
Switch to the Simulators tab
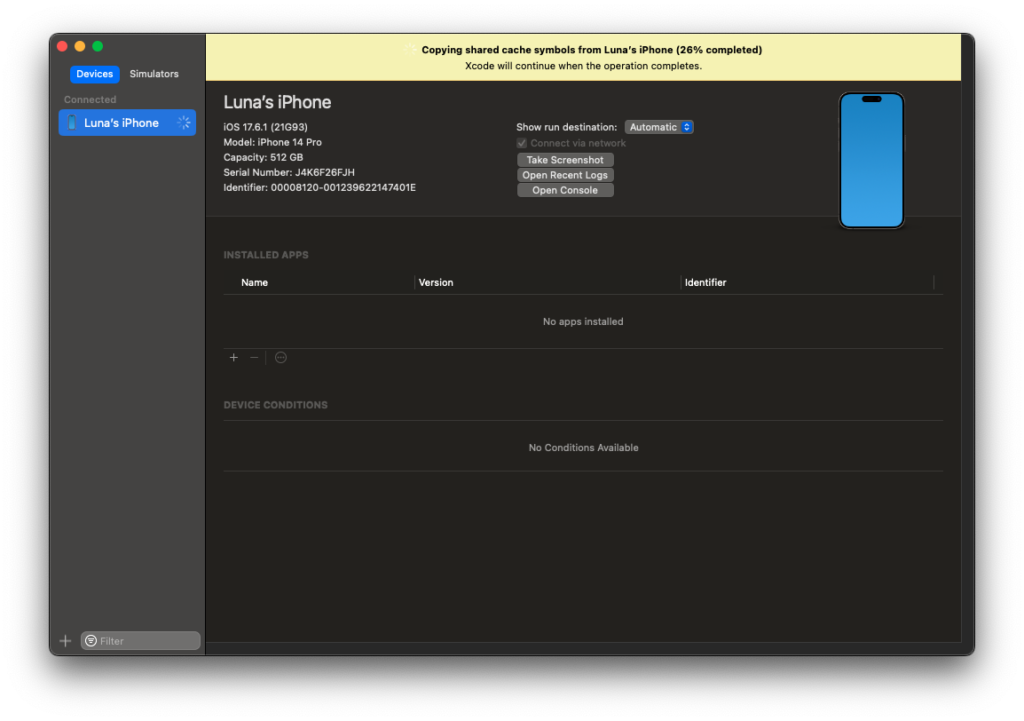click(154, 74)
